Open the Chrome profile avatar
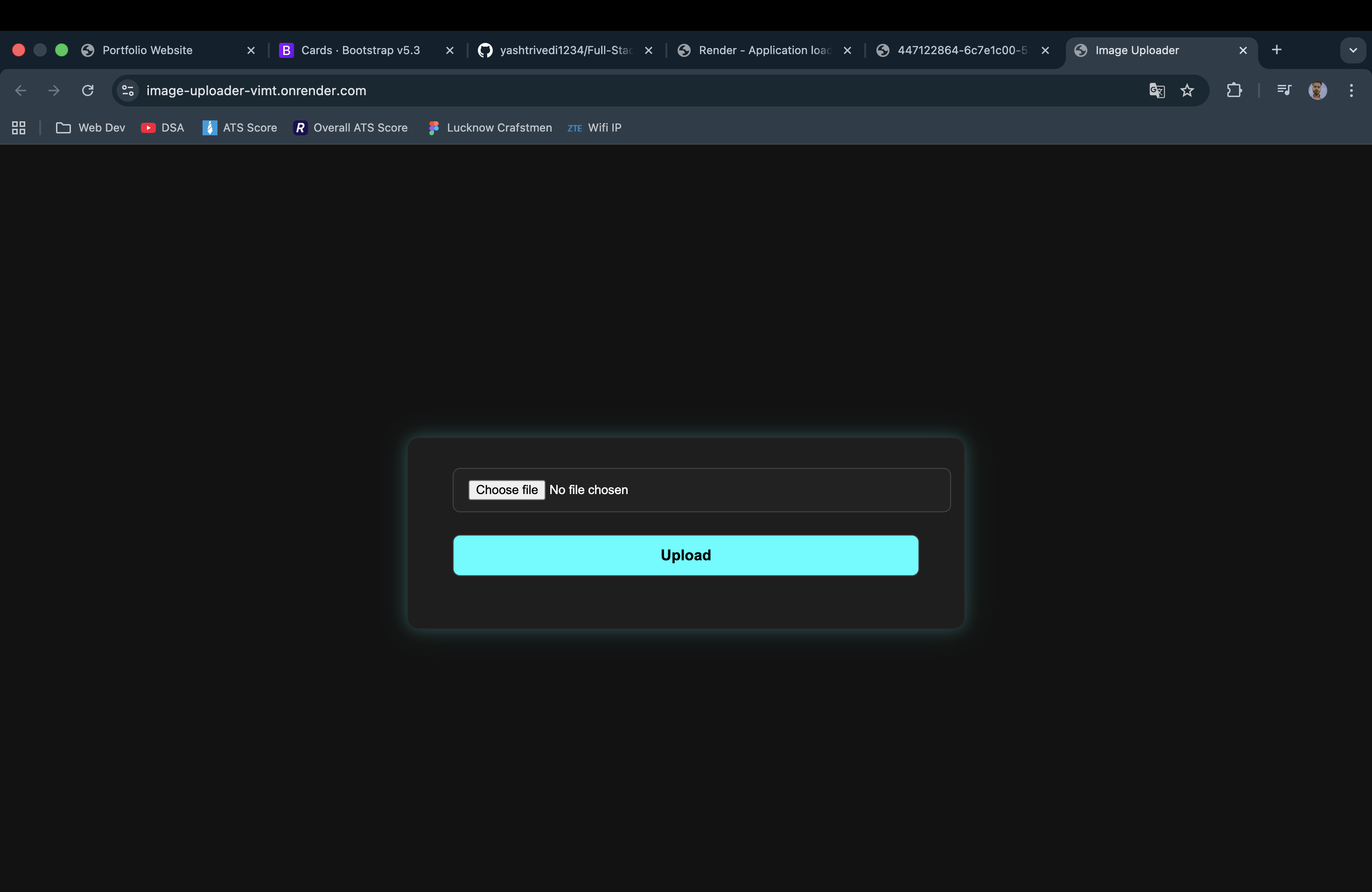Screen dimensions: 1372x892 1317,91
